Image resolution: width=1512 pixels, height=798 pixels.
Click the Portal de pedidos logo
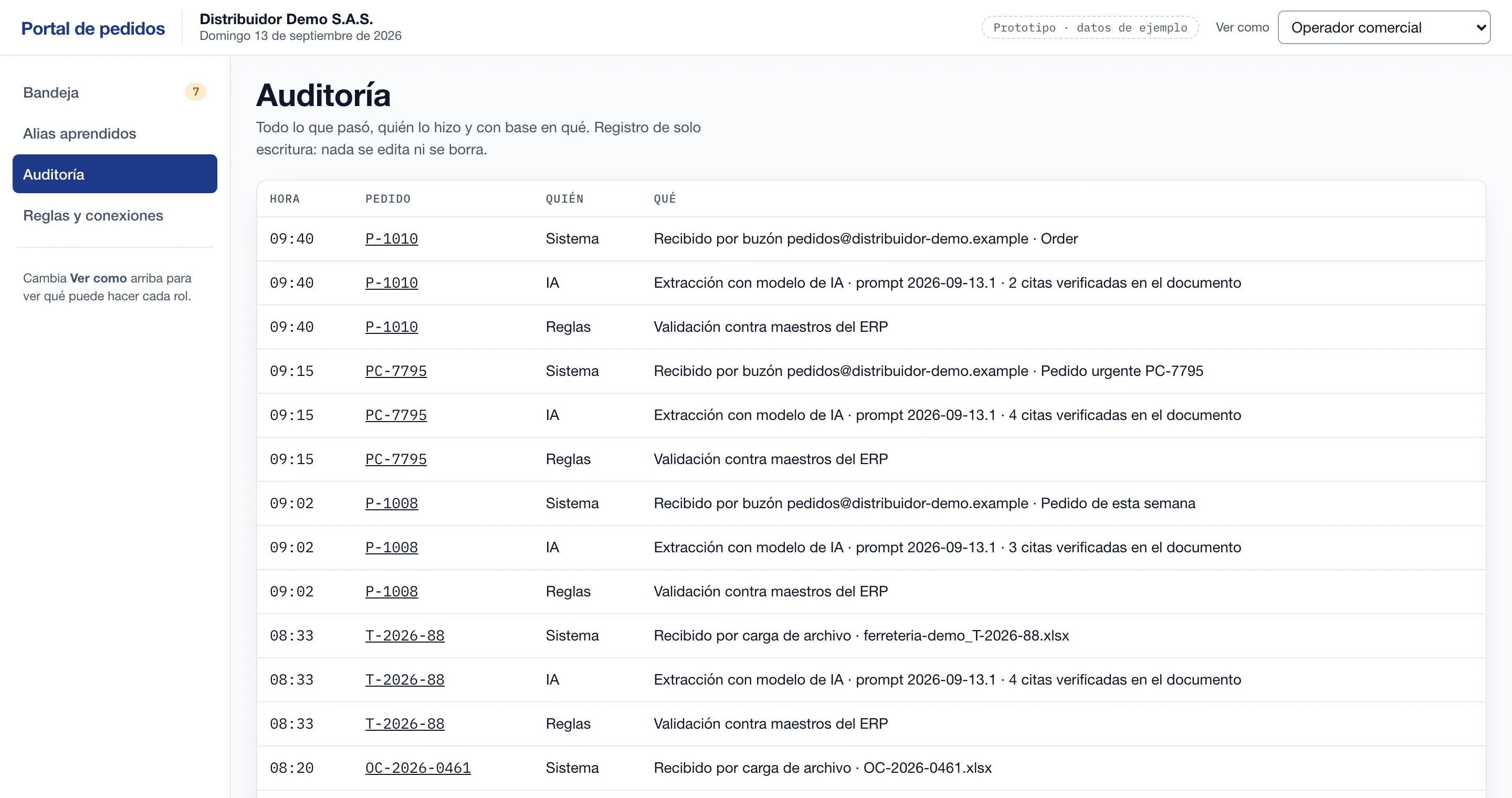click(93, 28)
